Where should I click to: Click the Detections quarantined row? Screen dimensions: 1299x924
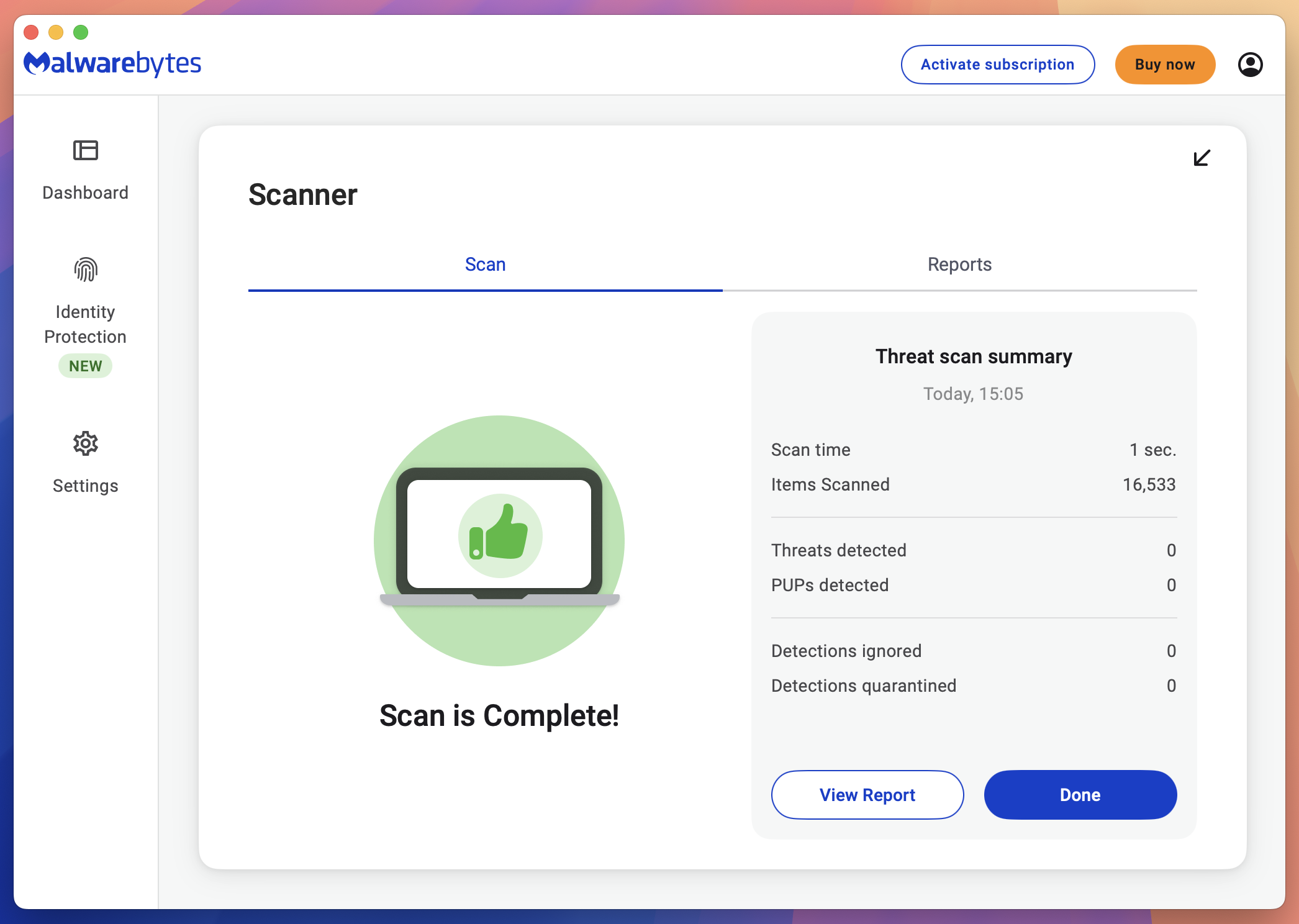point(973,686)
